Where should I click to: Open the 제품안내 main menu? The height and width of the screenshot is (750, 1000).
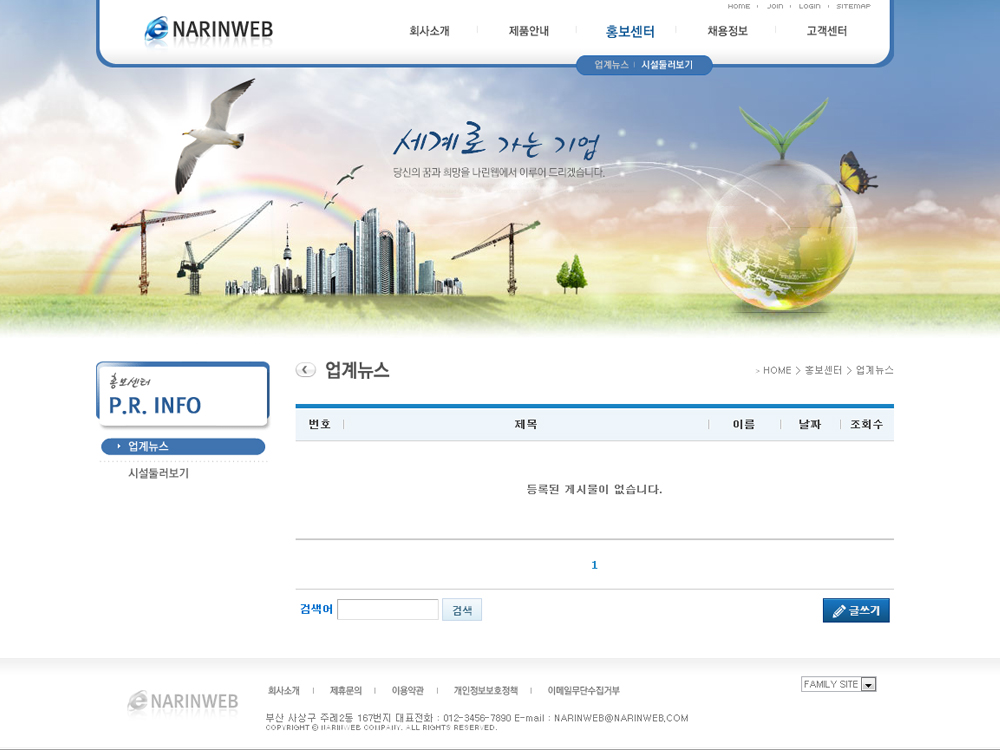tap(528, 31)
